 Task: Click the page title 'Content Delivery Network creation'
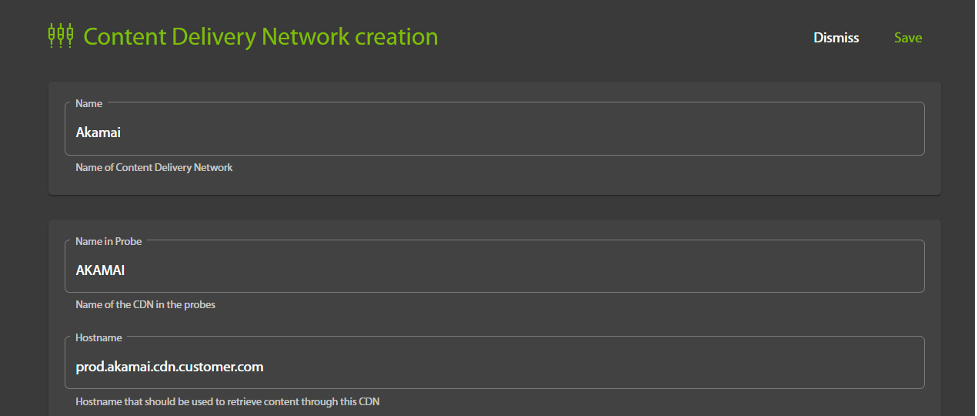click(260, 37)
